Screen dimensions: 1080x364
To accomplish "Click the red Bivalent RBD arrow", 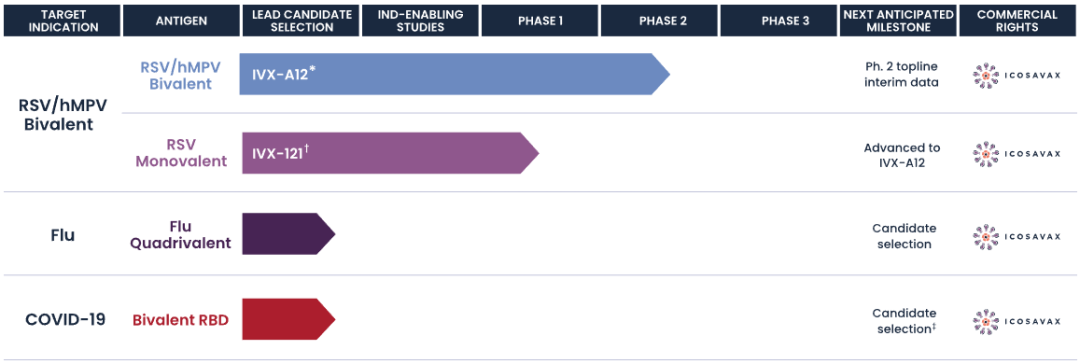I will click(289, 320).
